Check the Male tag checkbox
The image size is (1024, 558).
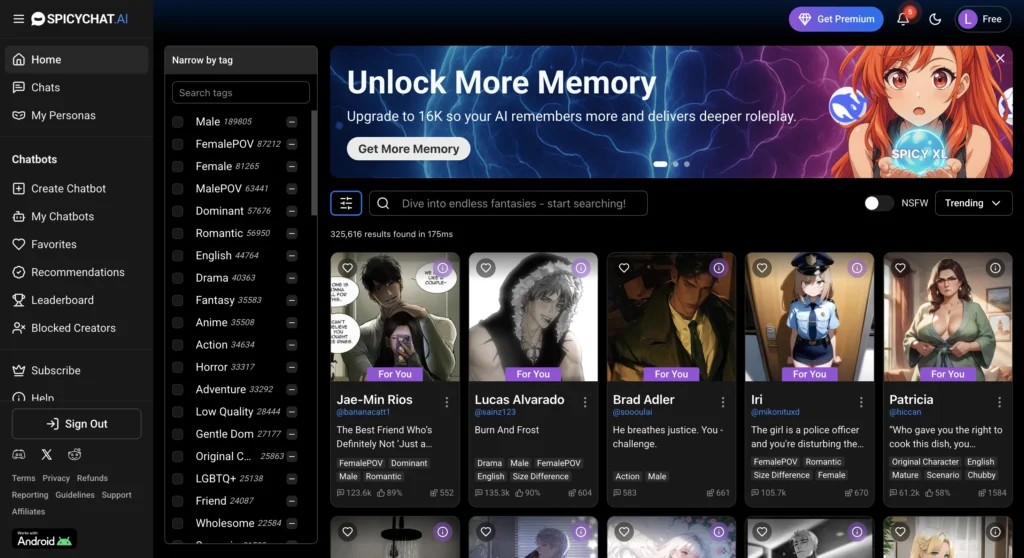click(x=178, y=122)
